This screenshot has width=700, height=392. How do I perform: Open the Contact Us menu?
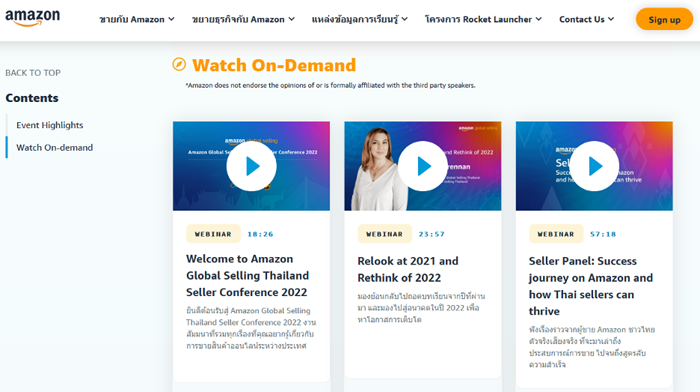pos(587,19)
